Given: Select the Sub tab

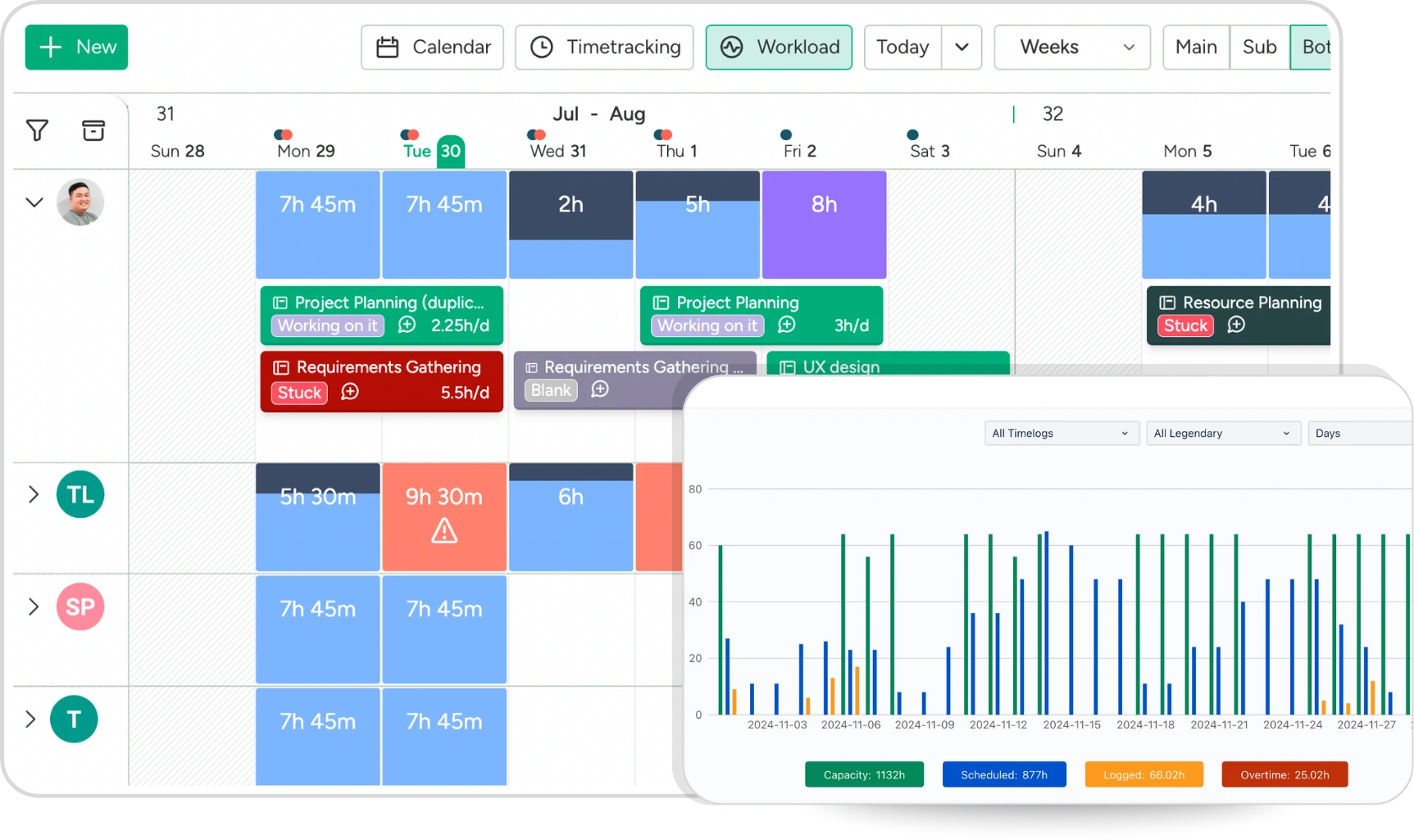Looking at the screenshot, I should [1259, 48].
